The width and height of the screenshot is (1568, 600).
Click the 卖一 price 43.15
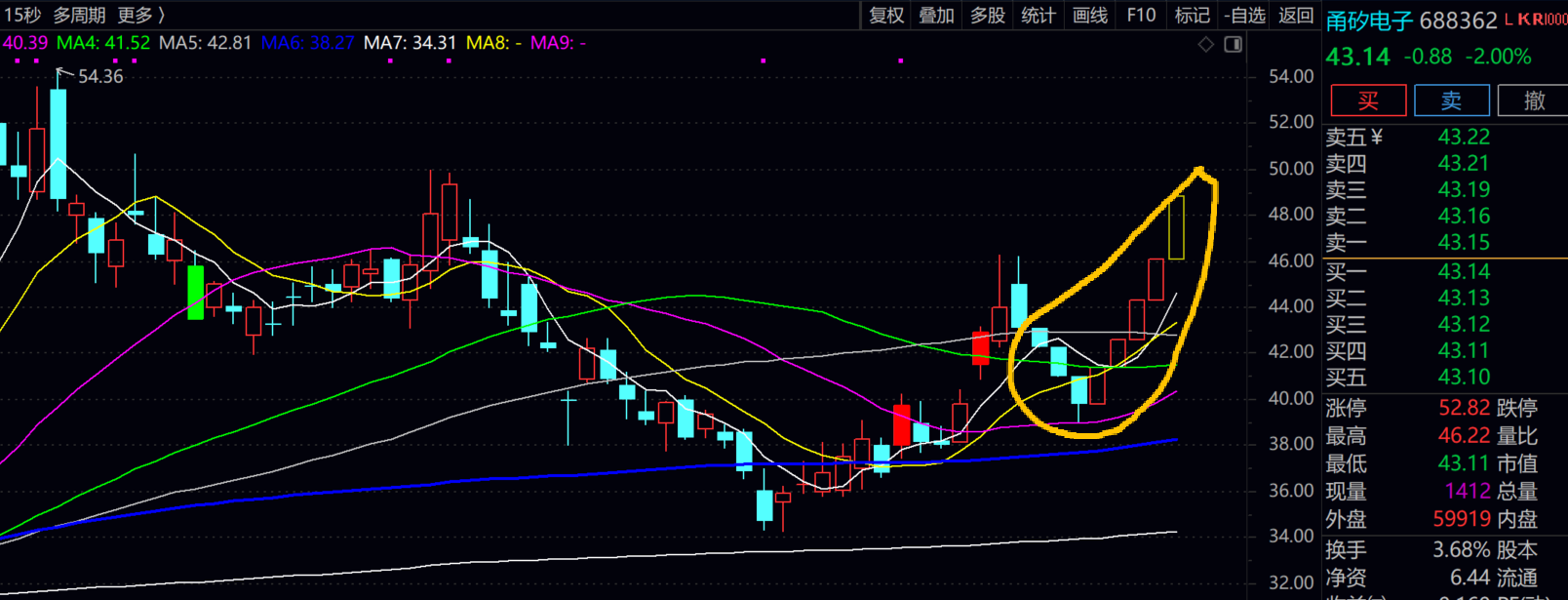(1463, 243)
